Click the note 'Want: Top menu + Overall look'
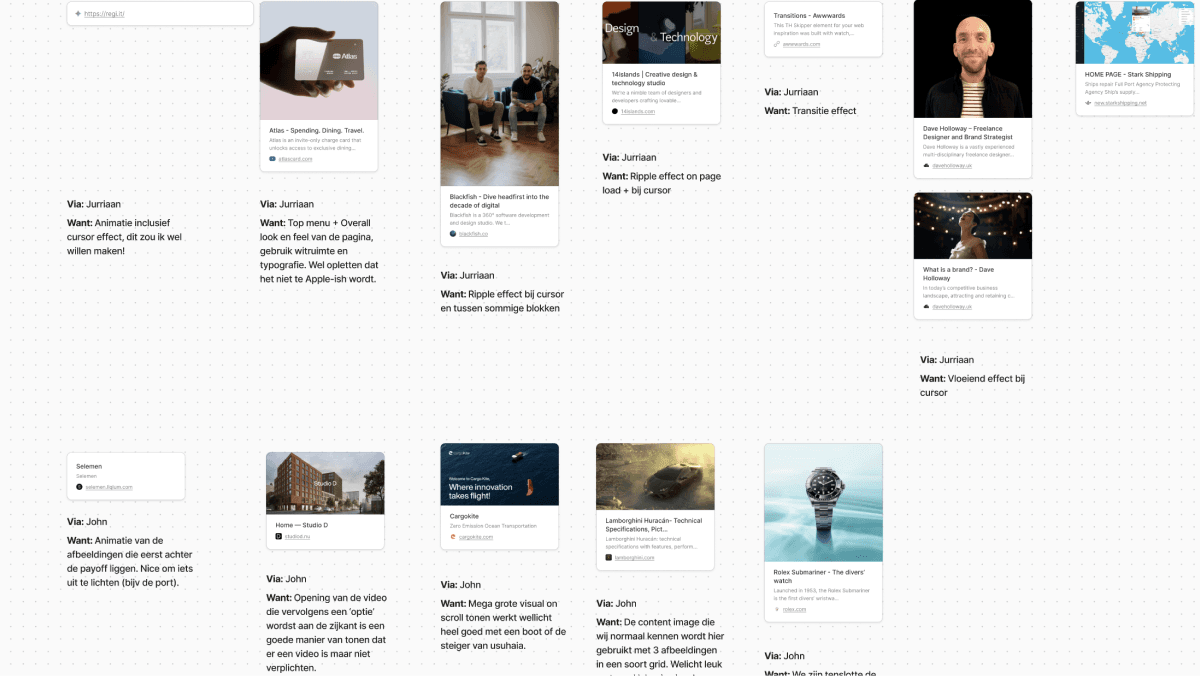 [318, 251]
